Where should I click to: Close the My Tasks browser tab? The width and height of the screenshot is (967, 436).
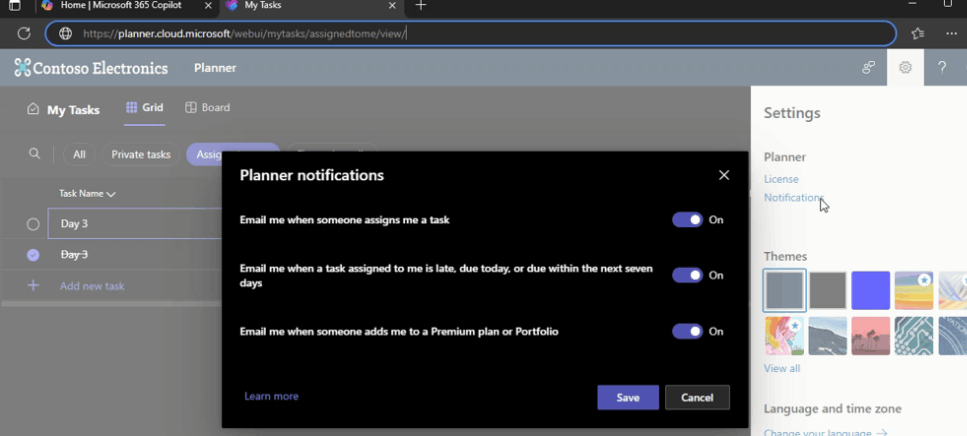click(392, 6)
